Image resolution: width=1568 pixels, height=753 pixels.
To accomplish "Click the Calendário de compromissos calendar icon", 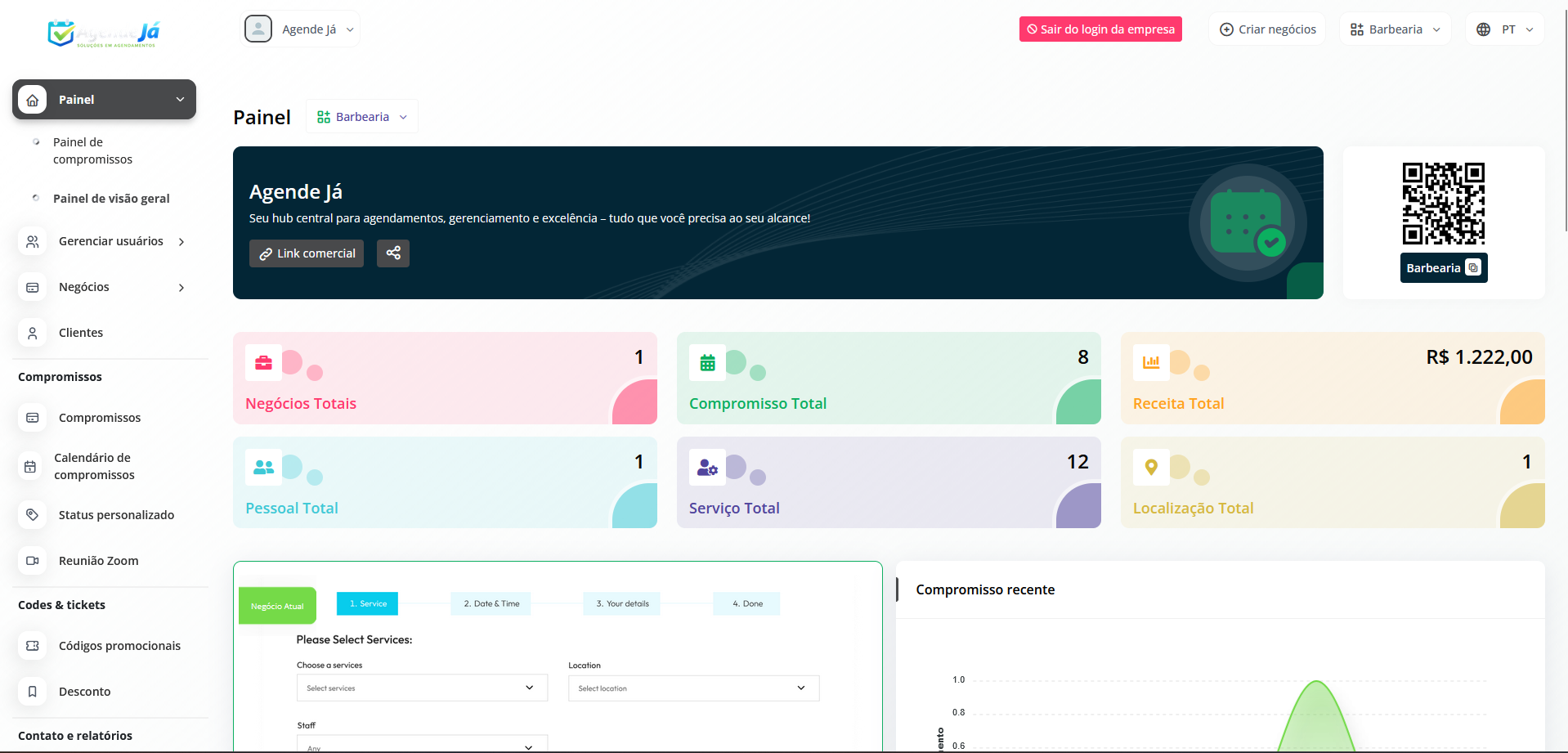I will [30, 467].
